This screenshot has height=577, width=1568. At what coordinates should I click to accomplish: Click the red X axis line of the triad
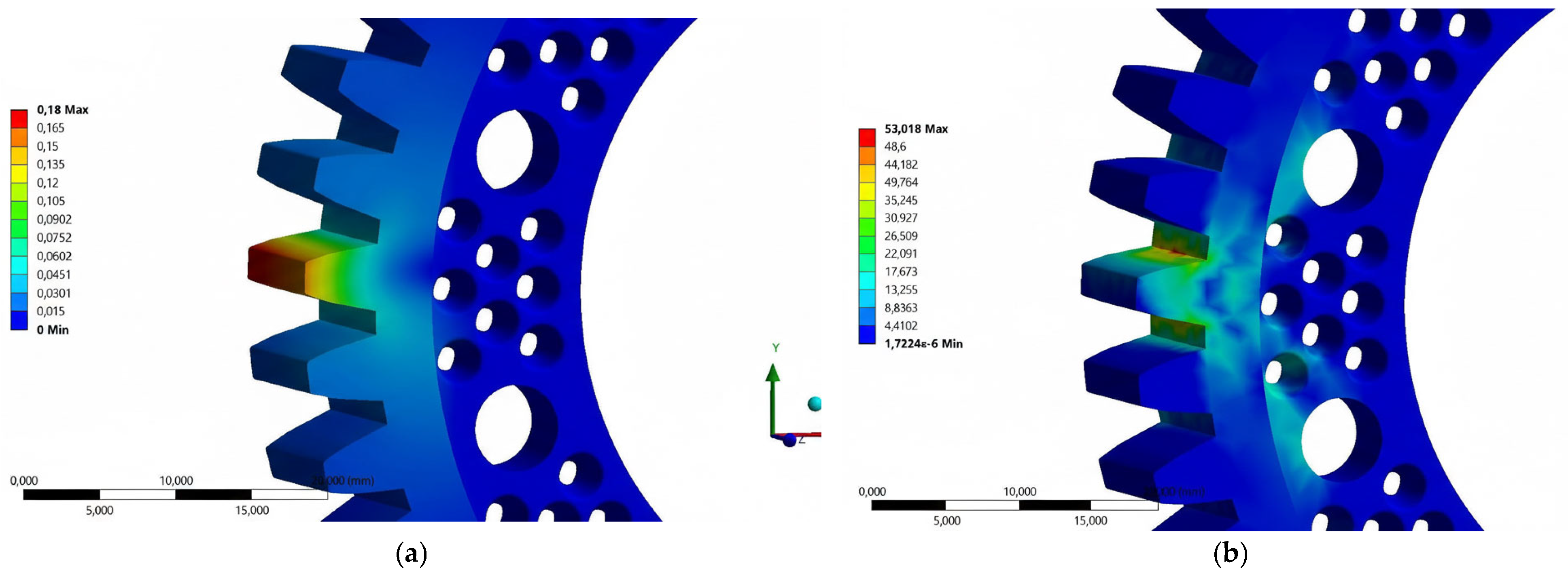(x=808, y=434)
